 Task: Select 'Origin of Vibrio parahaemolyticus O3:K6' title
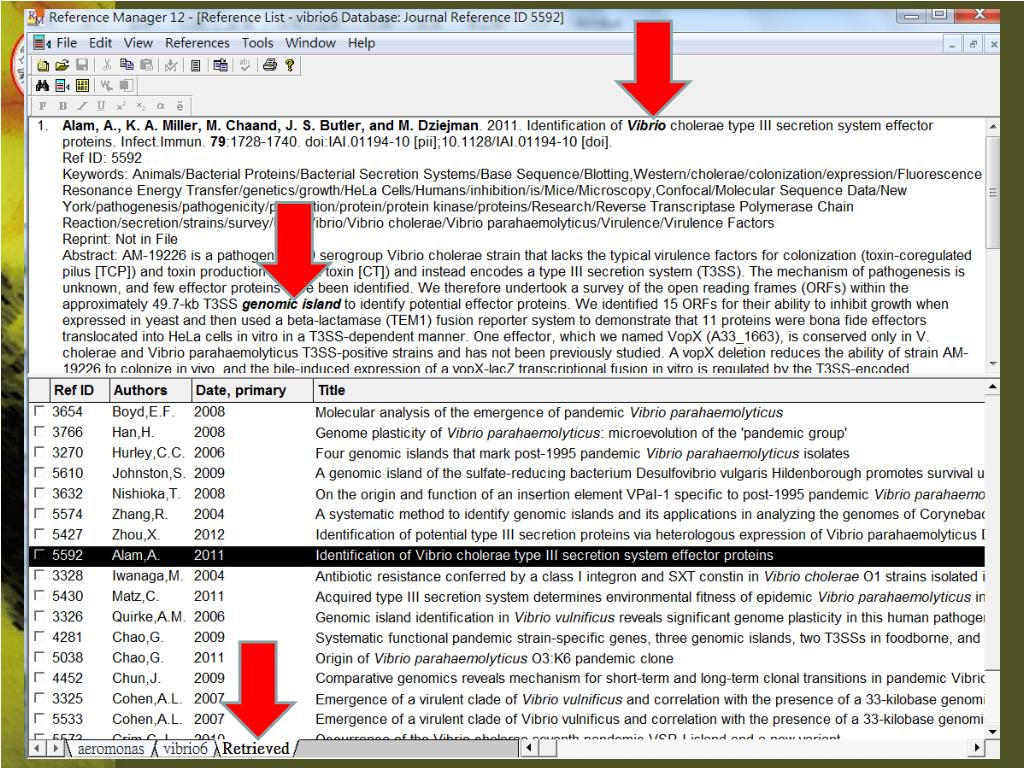pyautogui.click(x=494, y=658)
